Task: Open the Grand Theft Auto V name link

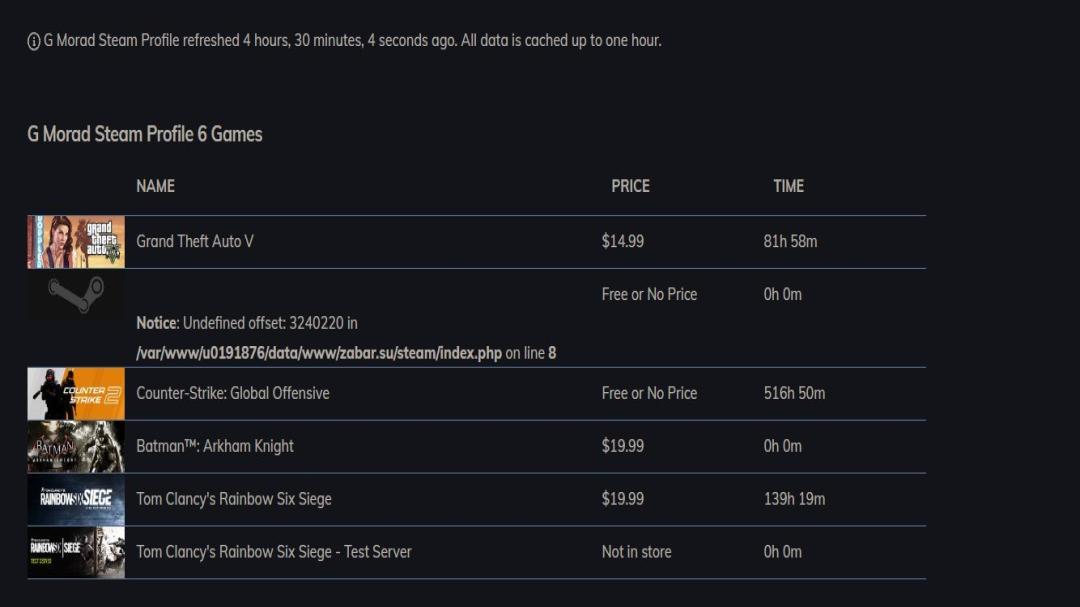Action: (195, 241)
